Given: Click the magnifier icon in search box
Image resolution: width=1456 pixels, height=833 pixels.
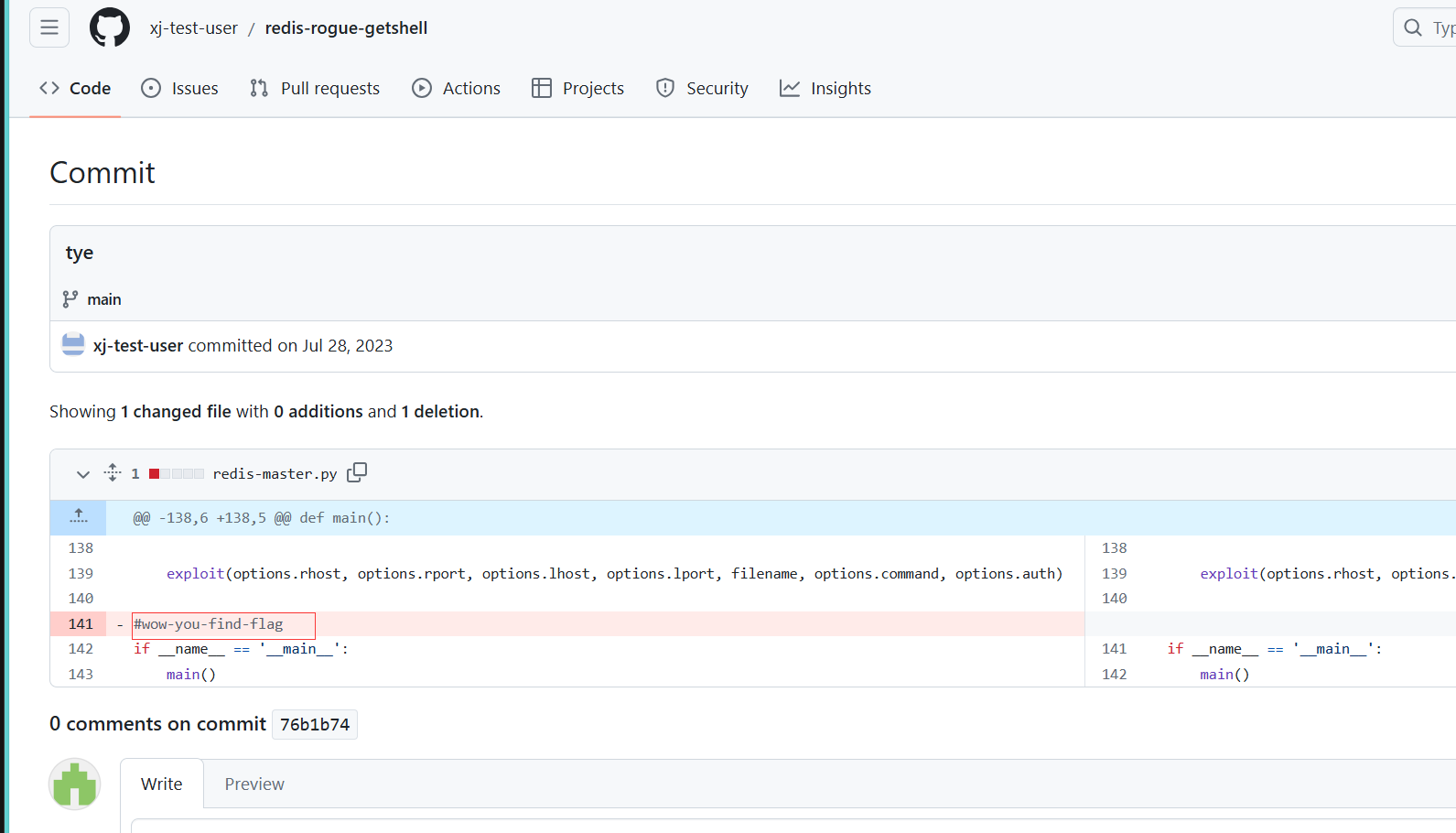Looking at the screenshot, I should [x=1413, y=27].
